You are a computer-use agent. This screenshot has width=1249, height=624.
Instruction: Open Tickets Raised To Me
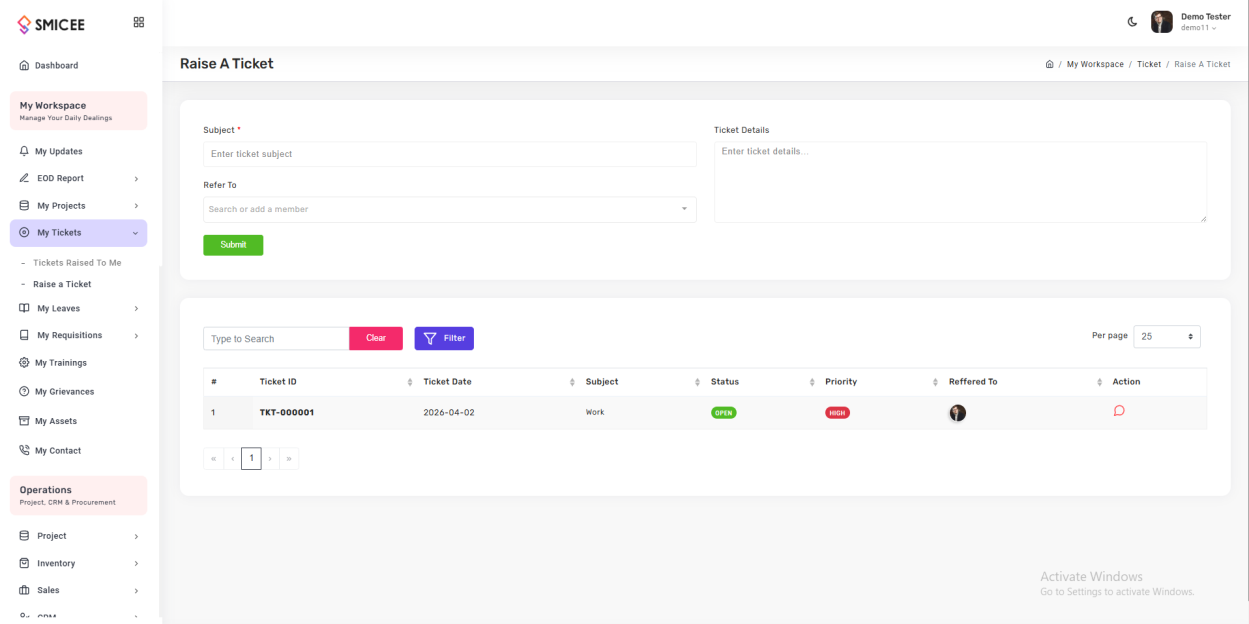point(77,263)
